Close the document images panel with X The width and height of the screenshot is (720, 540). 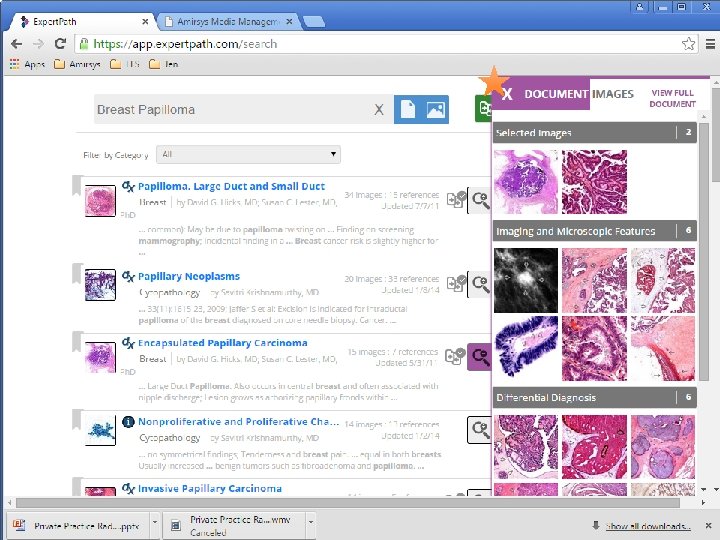pyautogui.click(x=507, y=94)
